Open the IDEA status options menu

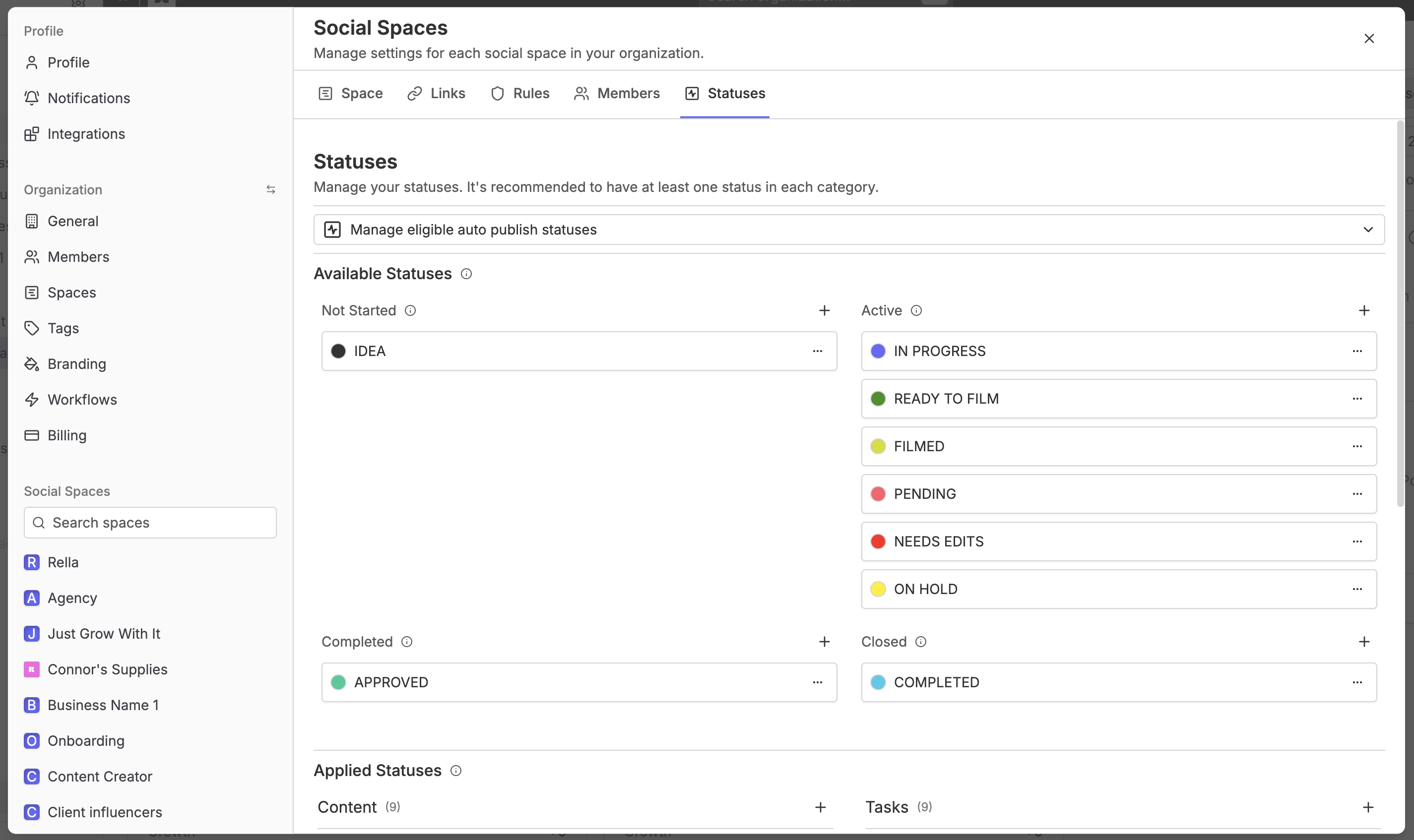tap(817, 351)
